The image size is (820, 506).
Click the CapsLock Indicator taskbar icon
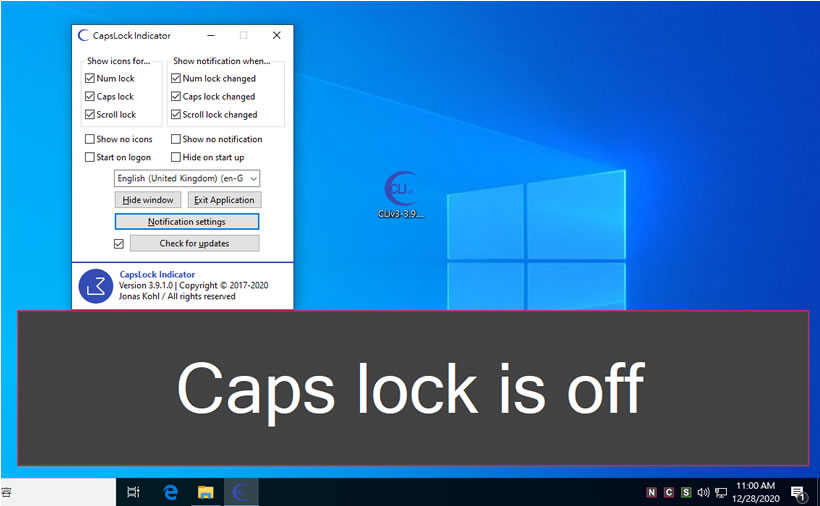pos(240,492)
